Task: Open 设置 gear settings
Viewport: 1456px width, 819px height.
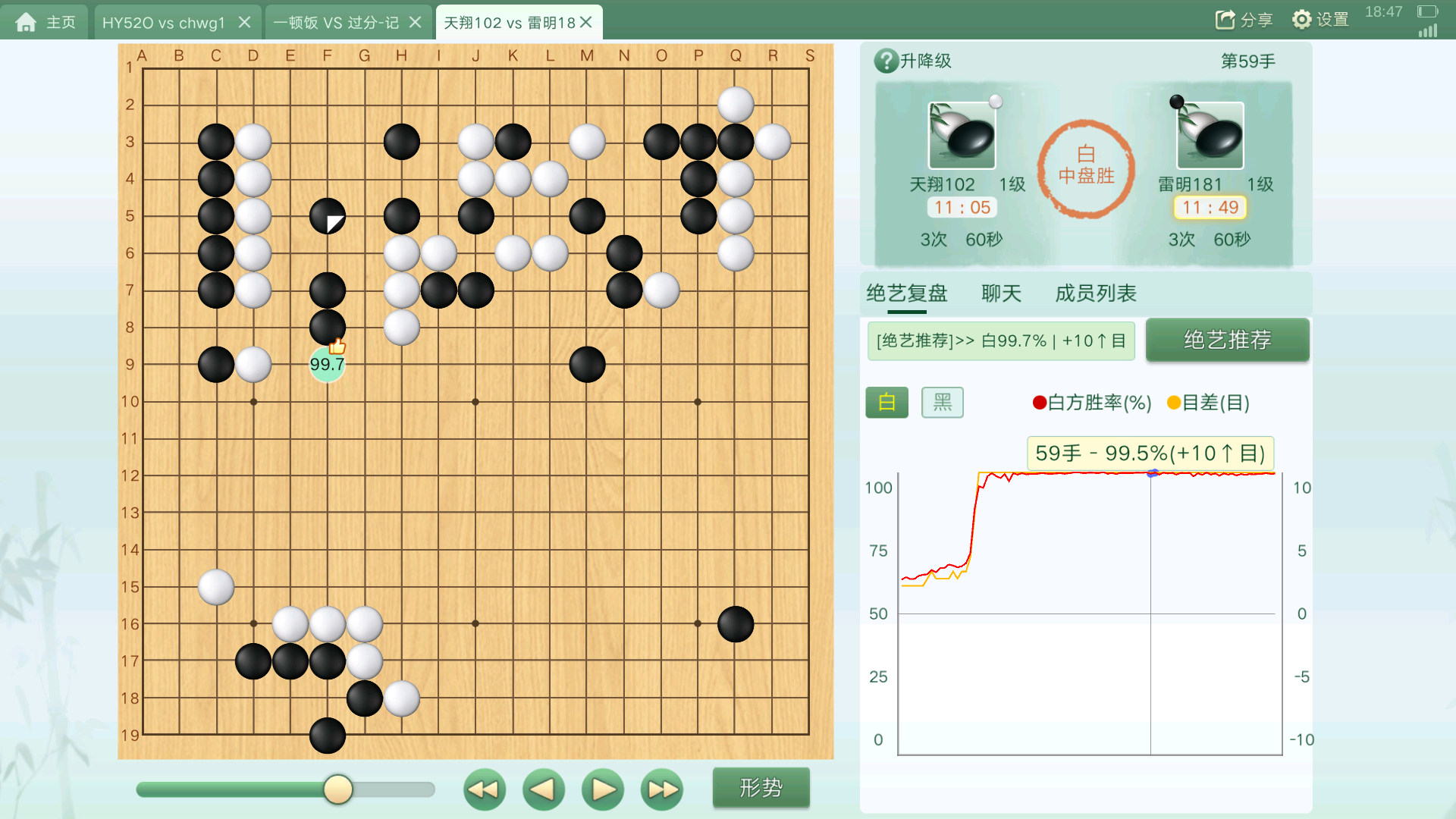Action: pyautogui.click(x=1301, y=20)
